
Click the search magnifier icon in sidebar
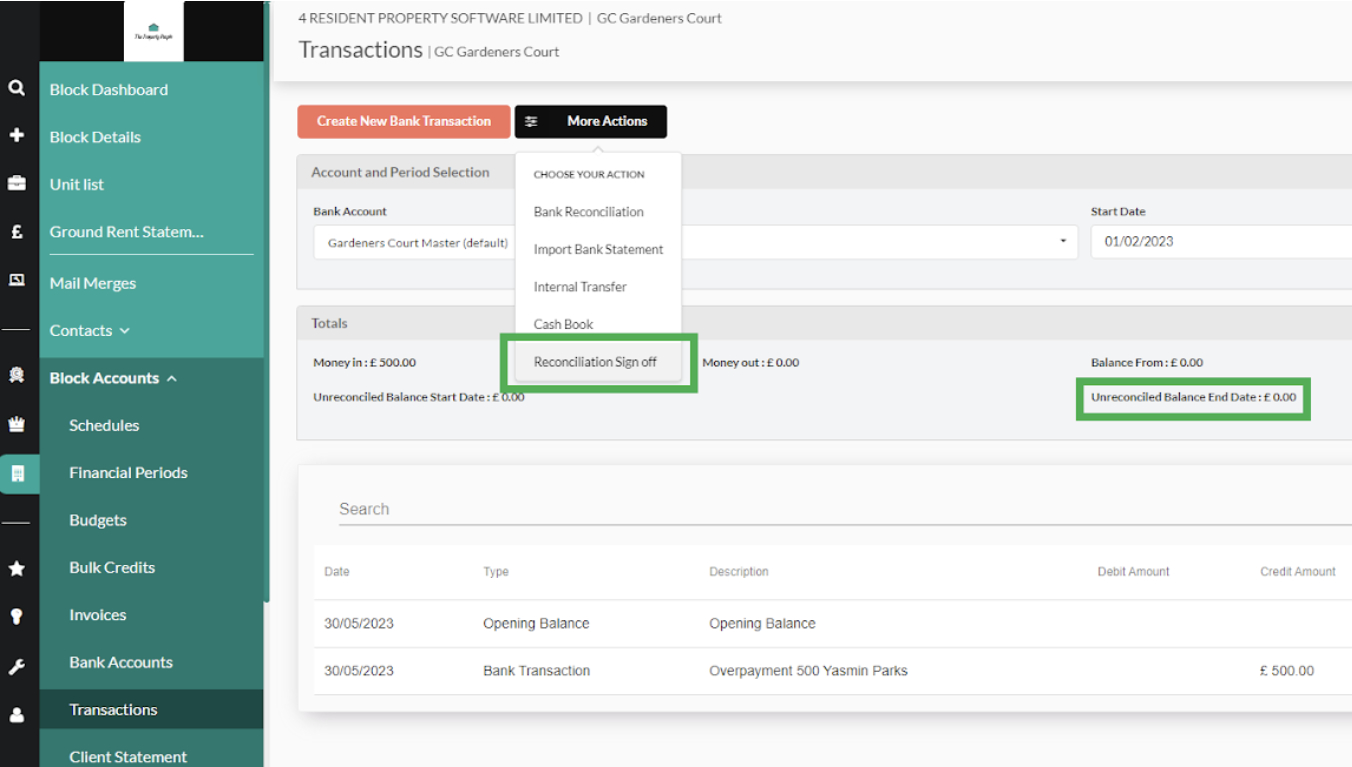tap(16, 88)
